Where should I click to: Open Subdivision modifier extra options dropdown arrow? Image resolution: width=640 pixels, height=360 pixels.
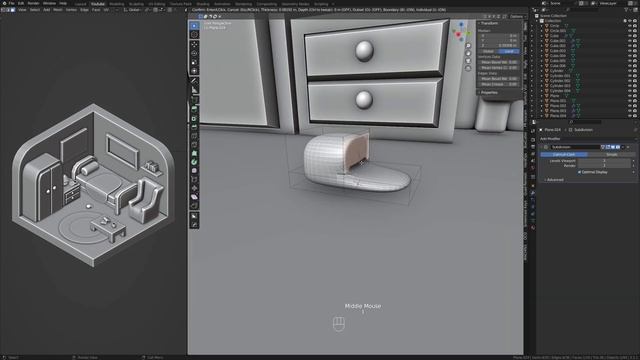[623, 147]
